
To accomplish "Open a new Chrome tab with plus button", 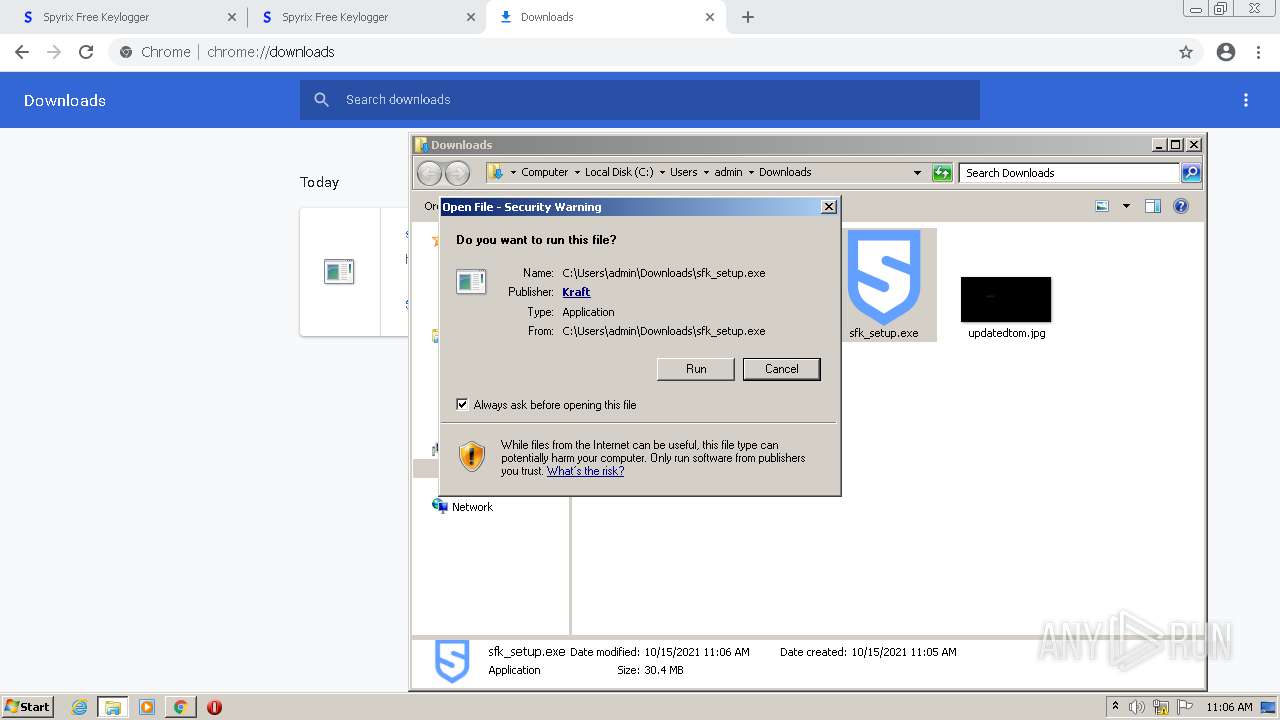I will tap(748, 17).
